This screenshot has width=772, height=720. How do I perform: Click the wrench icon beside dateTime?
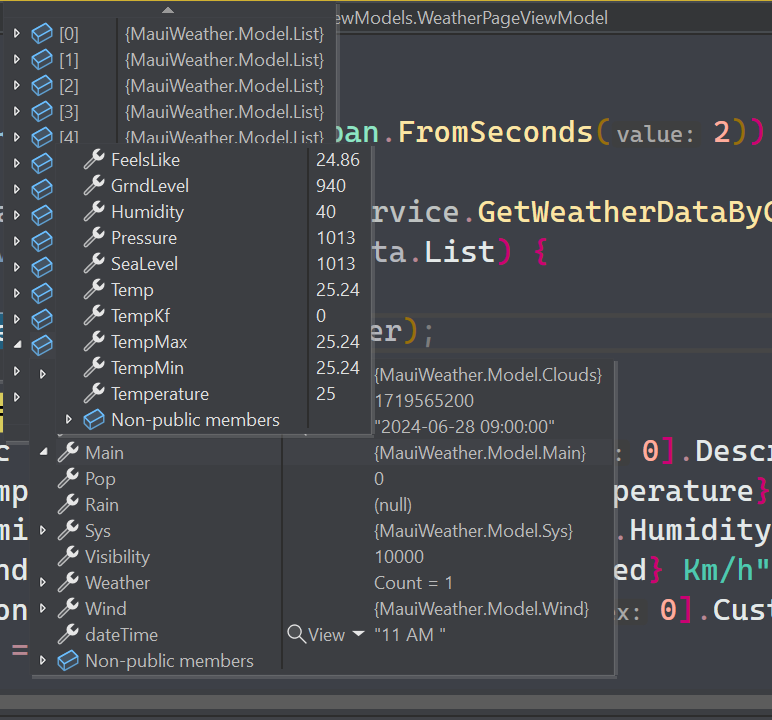[x=68, y=634]
